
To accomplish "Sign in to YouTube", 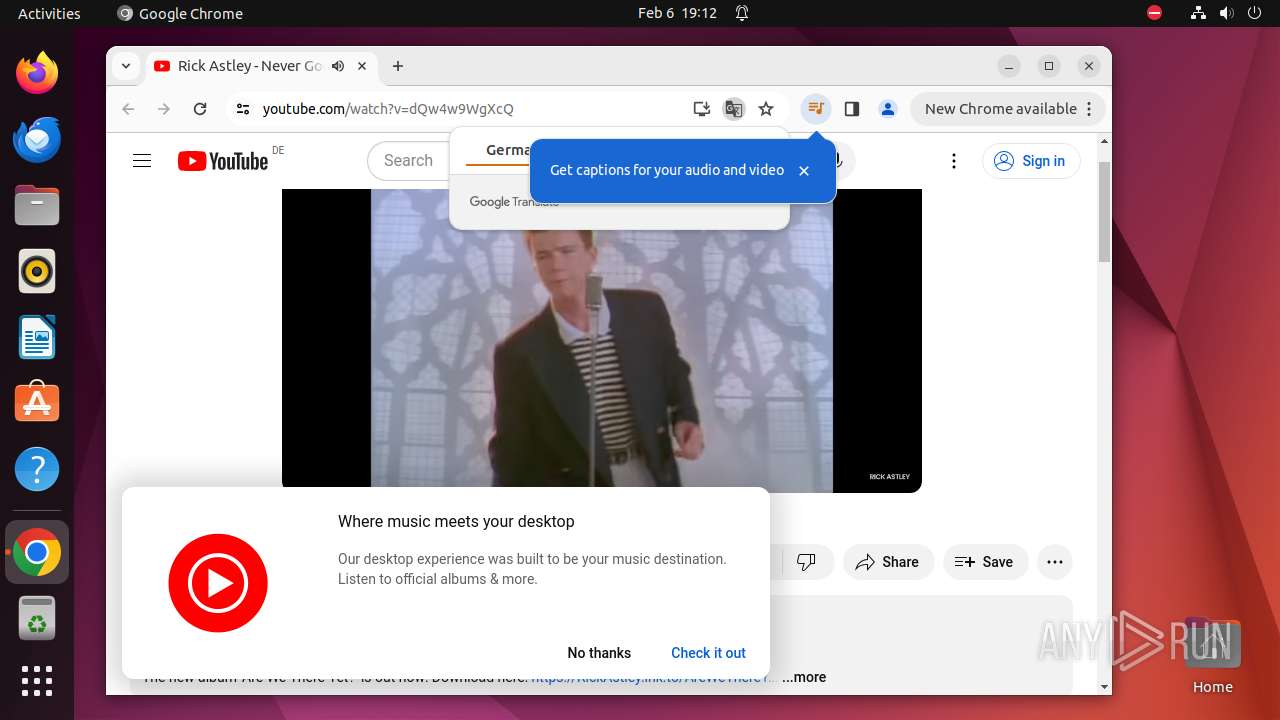I will coord(1031,161).
